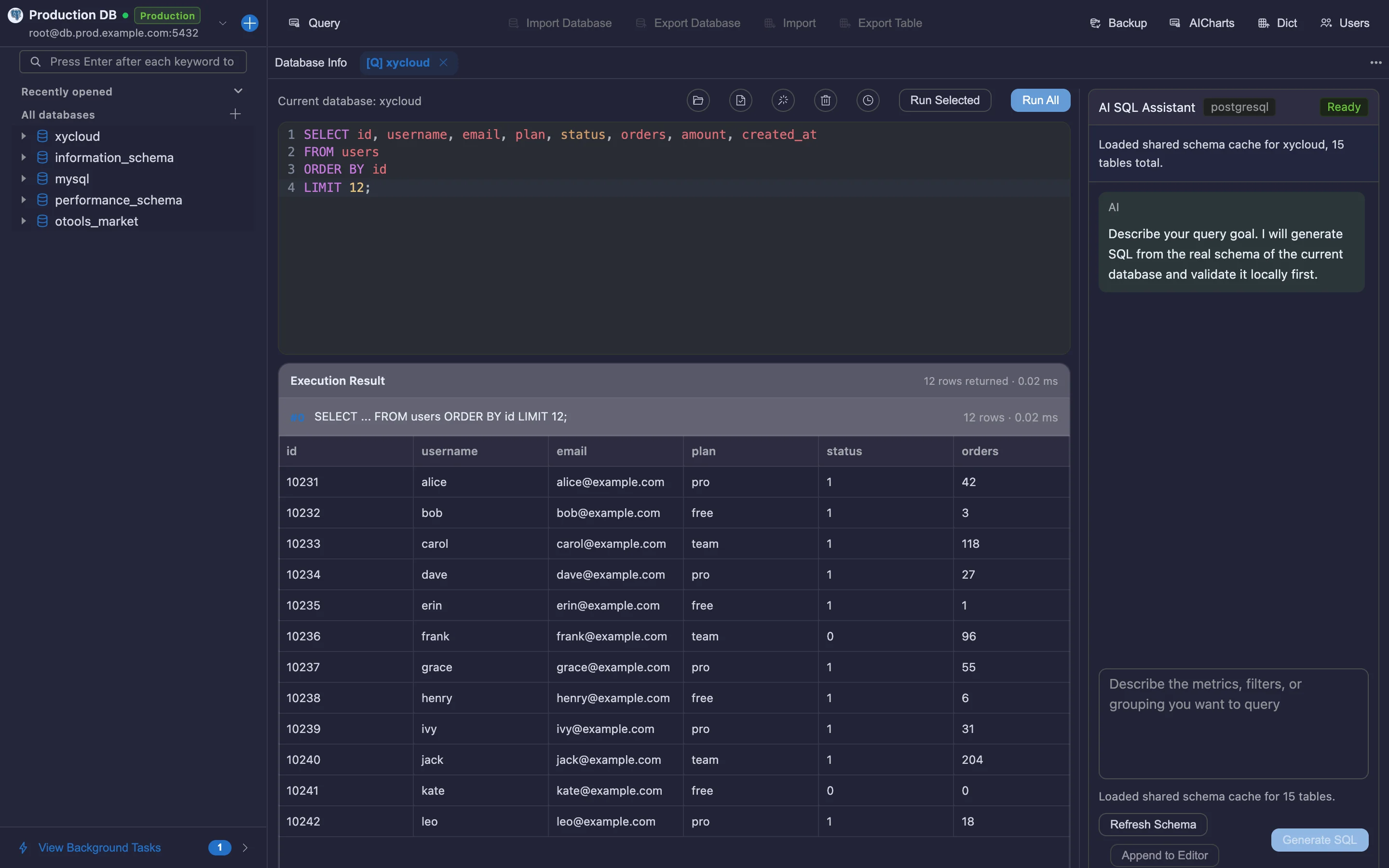This screenshot has width=1389, height=868.
Task: Focus the database keyword search field
Action: [x=133, y=61]
